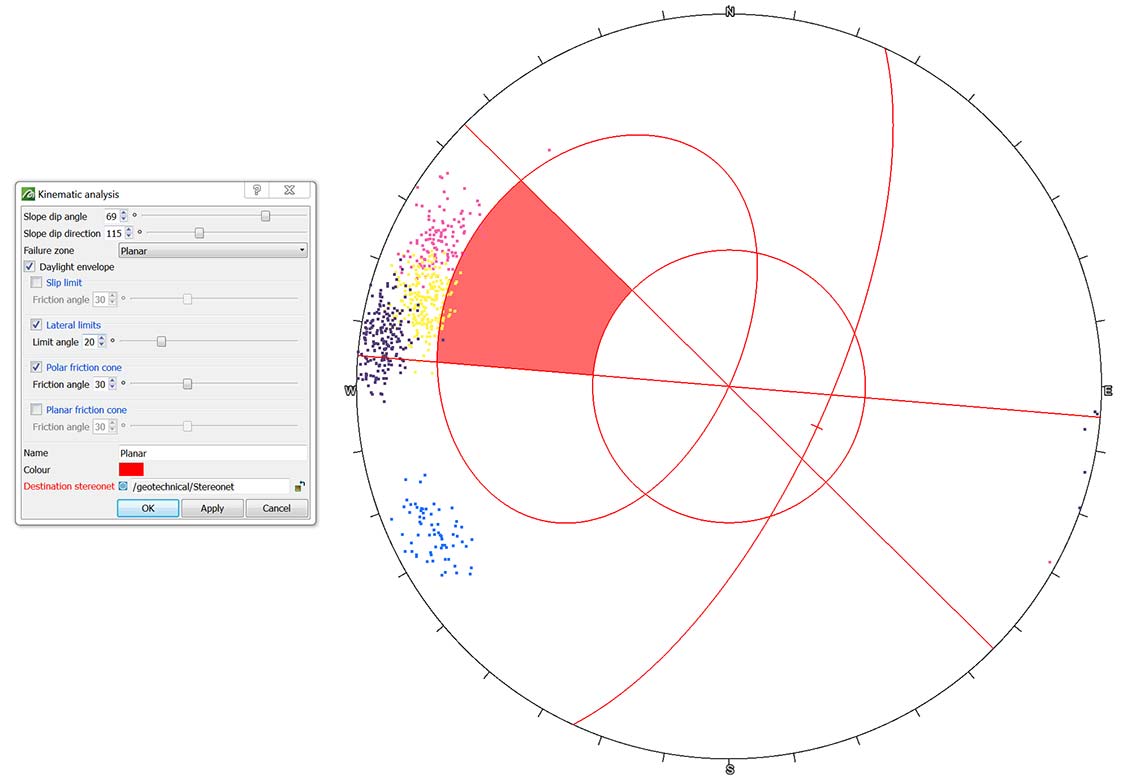Click the Limit angle slider handle
The image size is (1140, 779).
(x=161, y=341)
